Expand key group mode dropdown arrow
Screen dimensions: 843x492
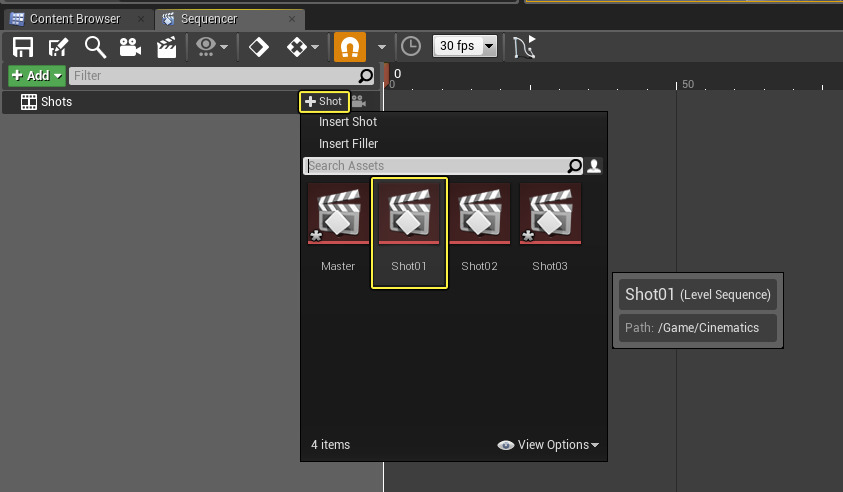315,47
